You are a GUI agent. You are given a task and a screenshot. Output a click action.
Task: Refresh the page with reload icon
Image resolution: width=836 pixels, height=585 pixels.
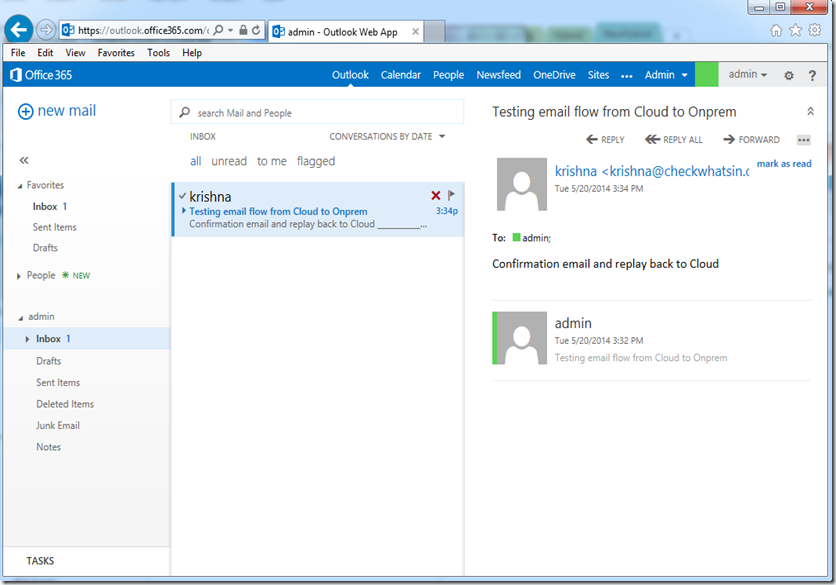point(256,30)
